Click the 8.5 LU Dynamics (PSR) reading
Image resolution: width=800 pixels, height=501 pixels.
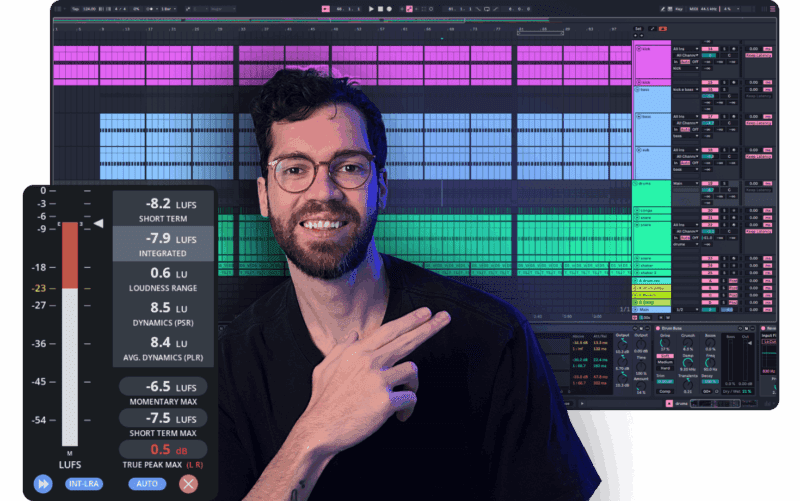pyautogui.click(x=163, y=314)
